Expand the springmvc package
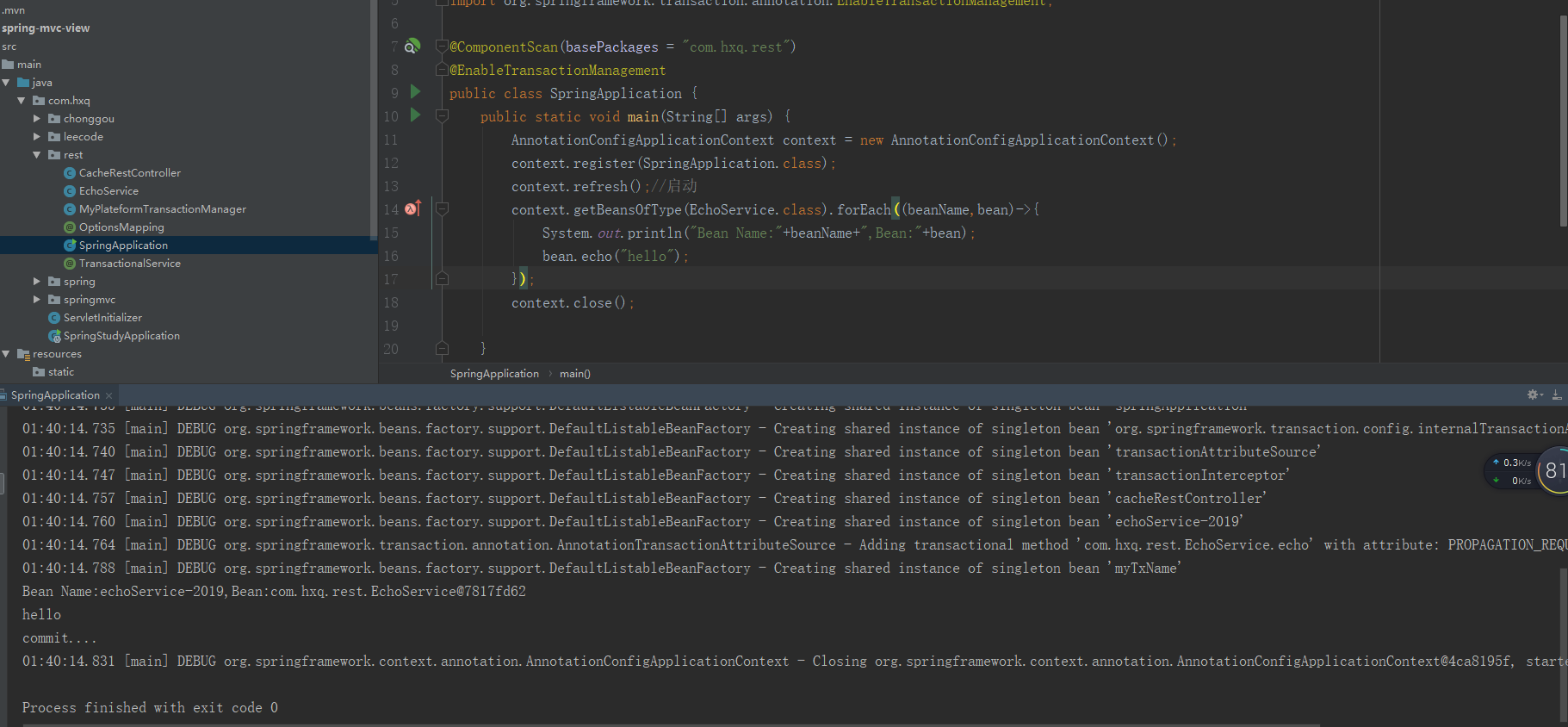Viewport: 1568px width, 727px height. 37,300
